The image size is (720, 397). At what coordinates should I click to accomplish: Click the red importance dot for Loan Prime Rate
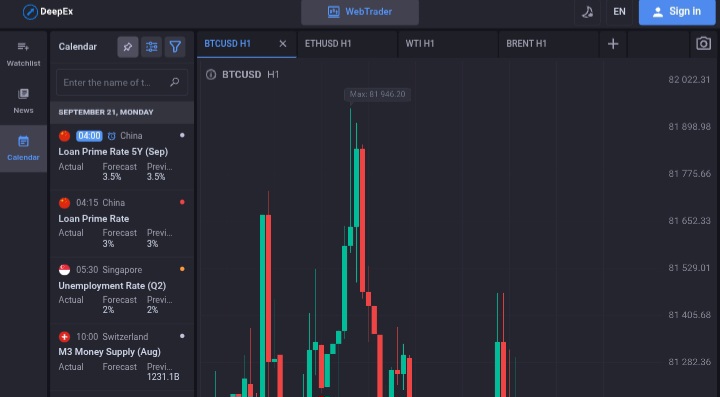pyautogui.click(x=182, y=202)
